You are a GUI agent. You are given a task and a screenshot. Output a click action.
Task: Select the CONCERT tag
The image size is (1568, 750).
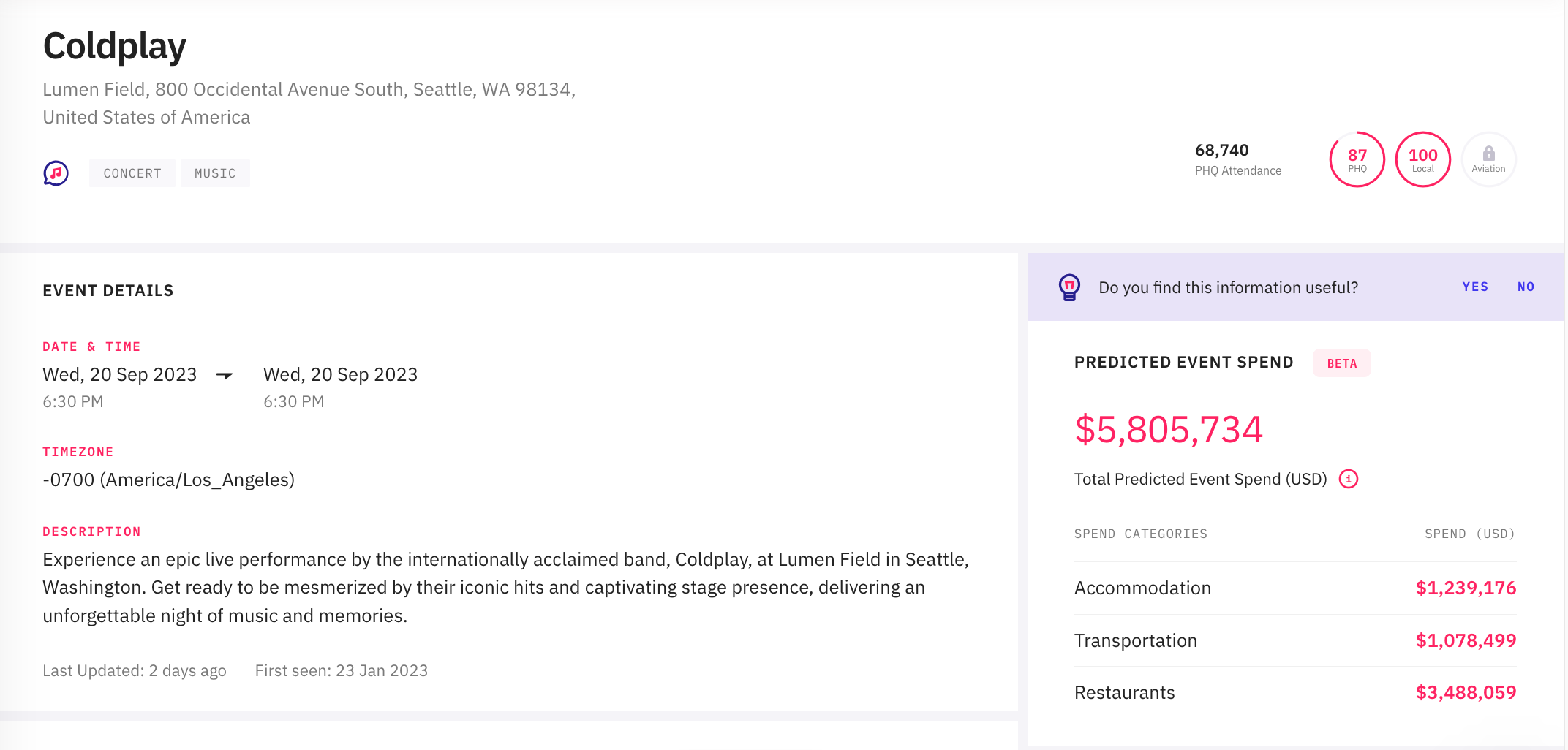pyautogui.click(x=132, y=173)
